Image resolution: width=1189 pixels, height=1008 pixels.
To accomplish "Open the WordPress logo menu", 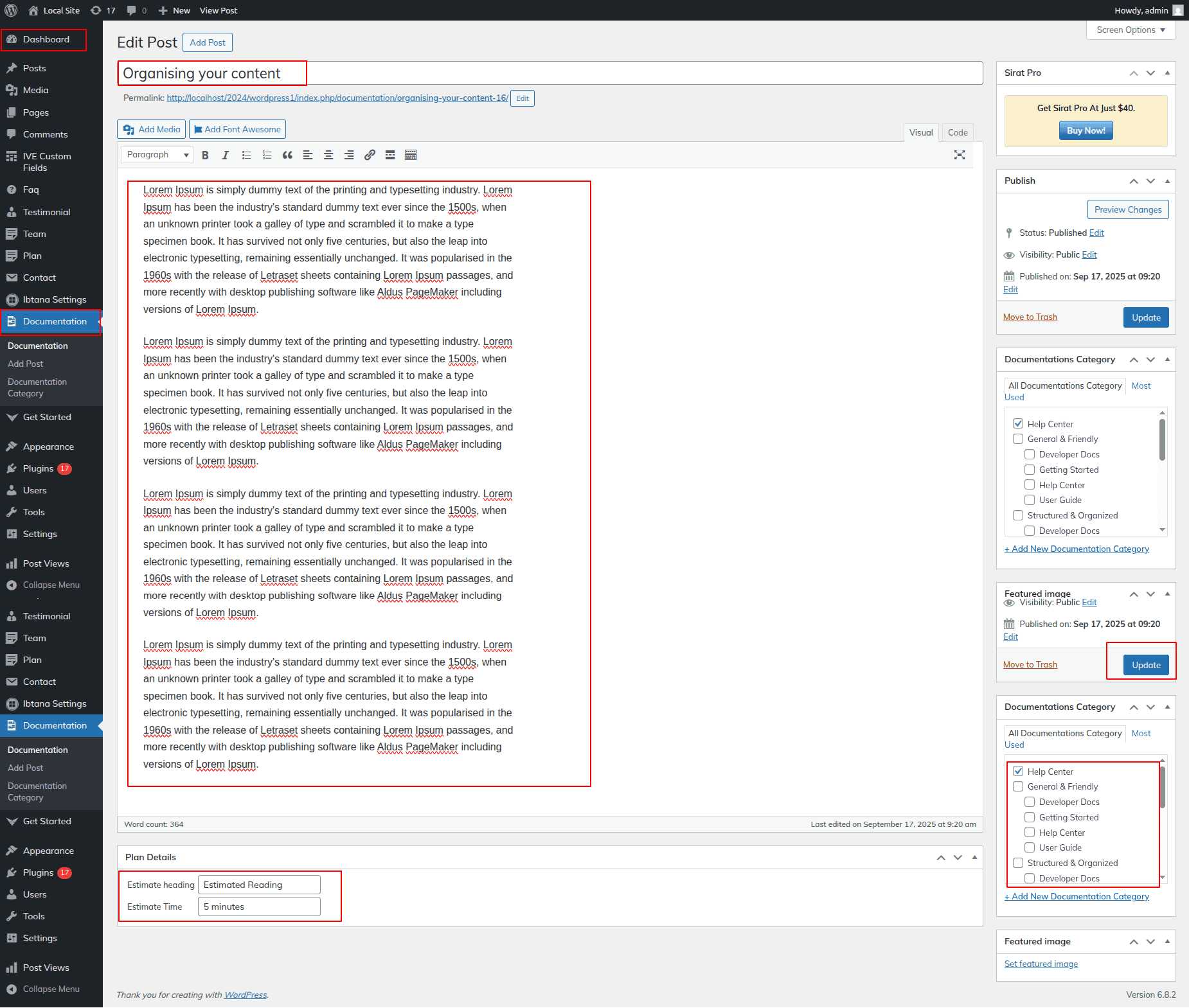I will (x=11, y=10).
